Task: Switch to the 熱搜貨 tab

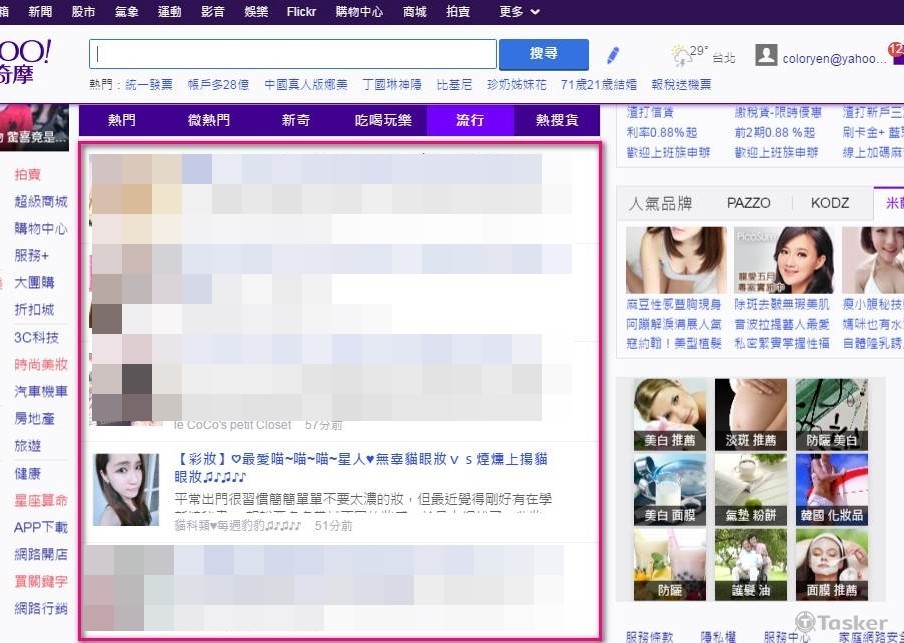Action: [x=558, y=120]
